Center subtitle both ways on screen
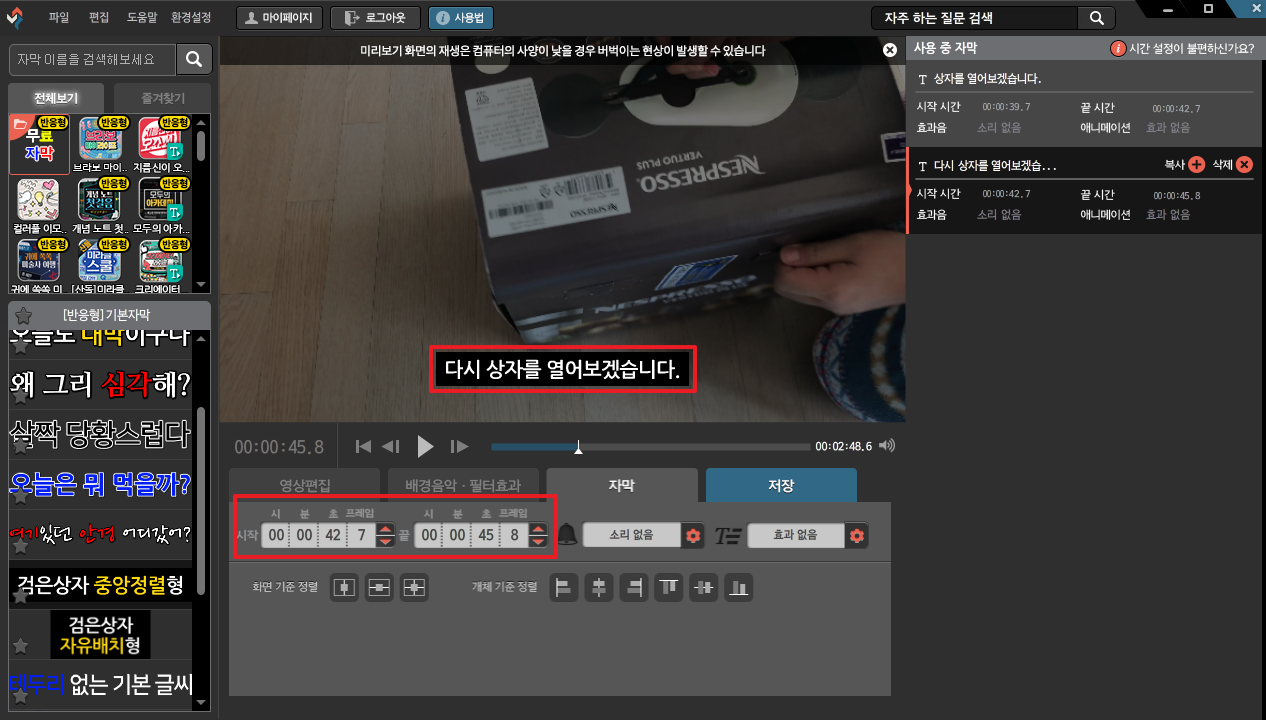 point(414,588)
